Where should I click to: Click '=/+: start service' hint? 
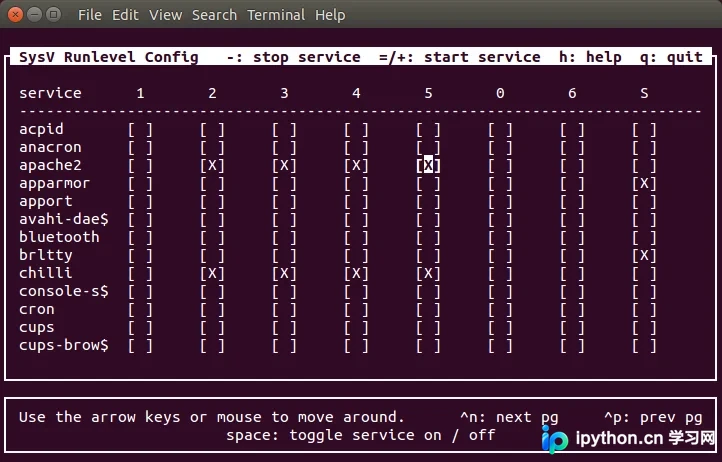coord(460,57)
